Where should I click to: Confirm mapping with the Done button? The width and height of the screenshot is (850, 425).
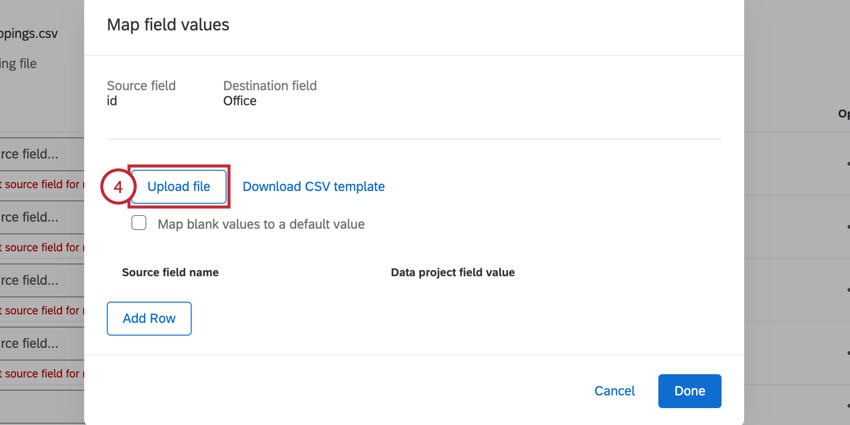coord(689,391)
